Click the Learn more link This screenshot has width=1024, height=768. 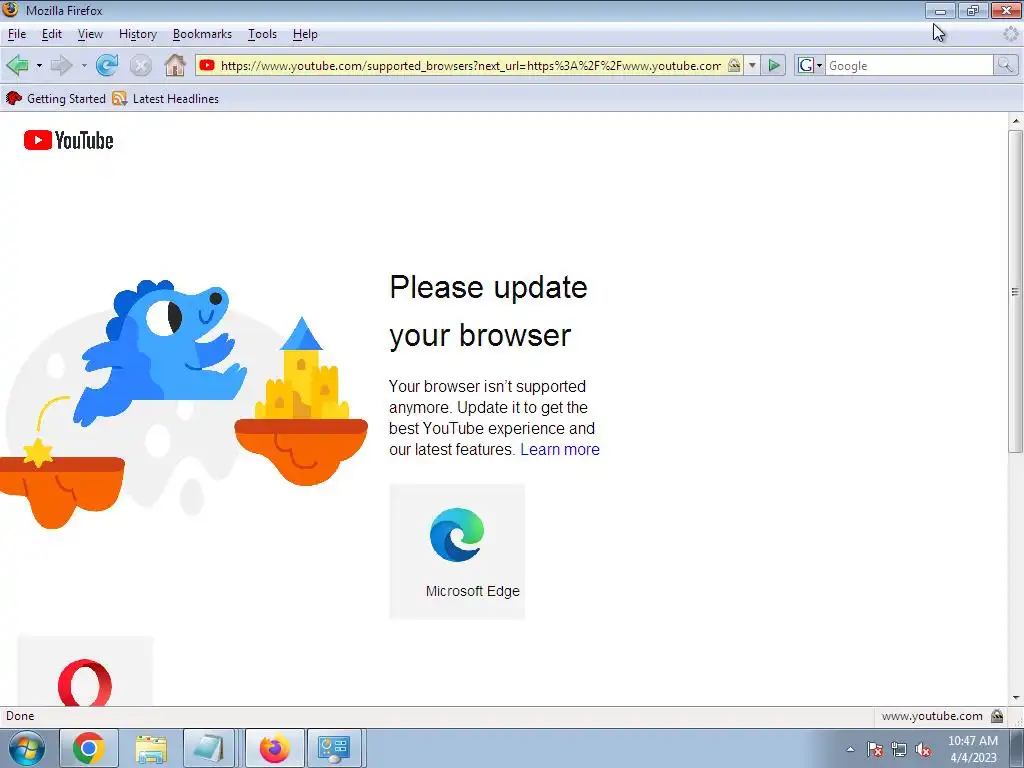click(x=560, y=449)
